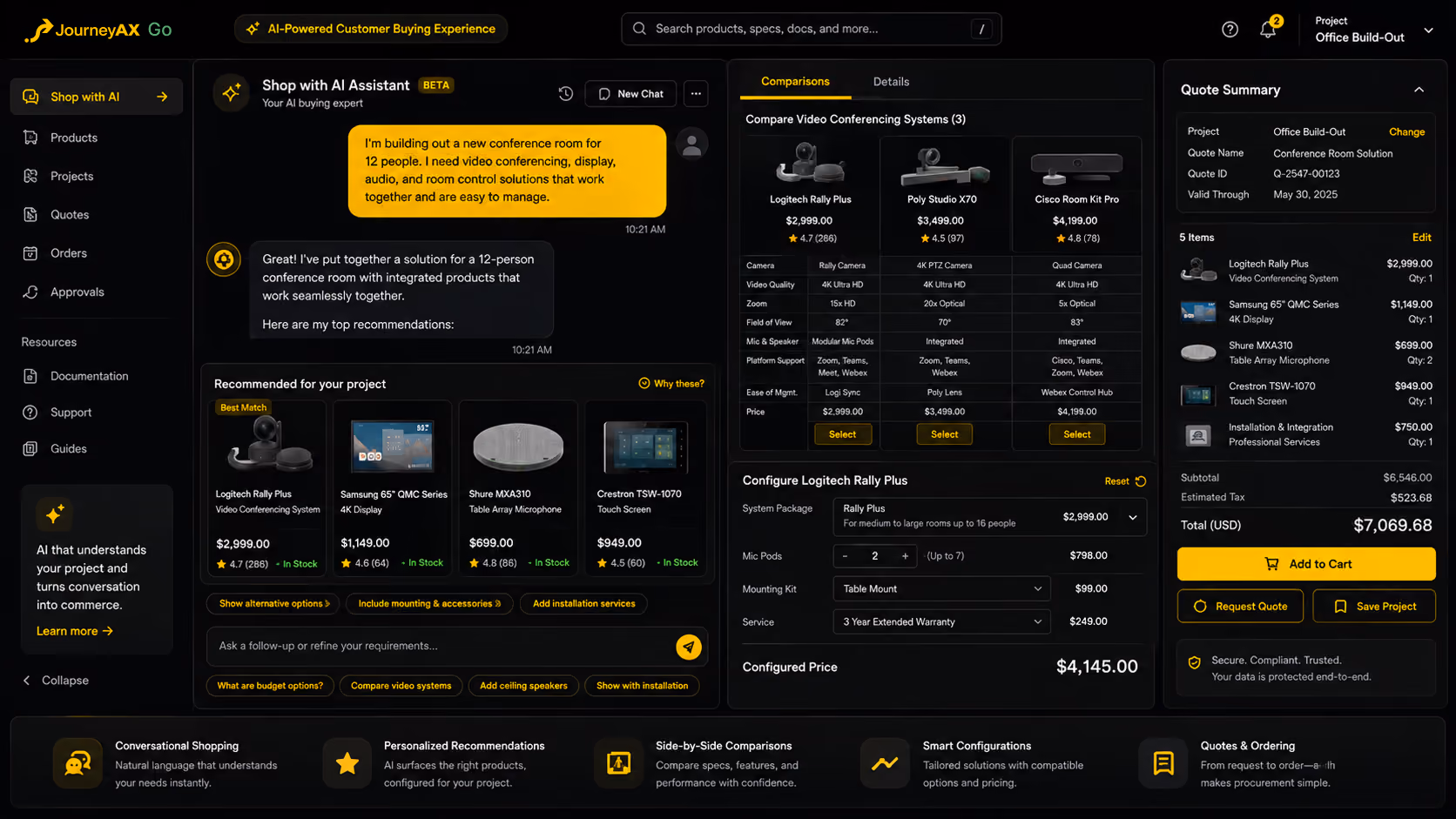Open the Service warranty dropdown
Image resolution: width=1456 pixels, height=819 pixels.
[941, 622]
